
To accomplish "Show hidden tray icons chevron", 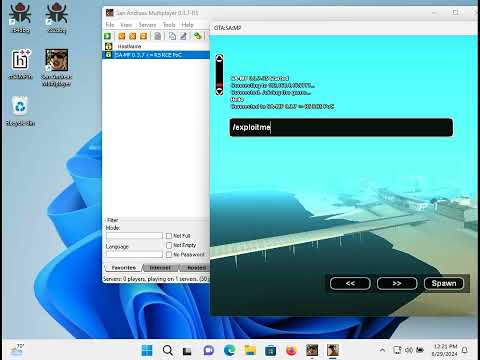I will point(382,350).
